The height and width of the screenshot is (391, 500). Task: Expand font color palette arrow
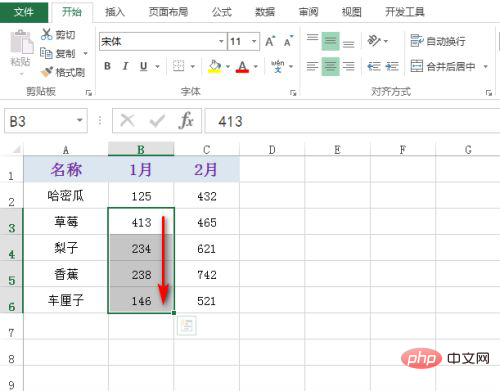256,67
